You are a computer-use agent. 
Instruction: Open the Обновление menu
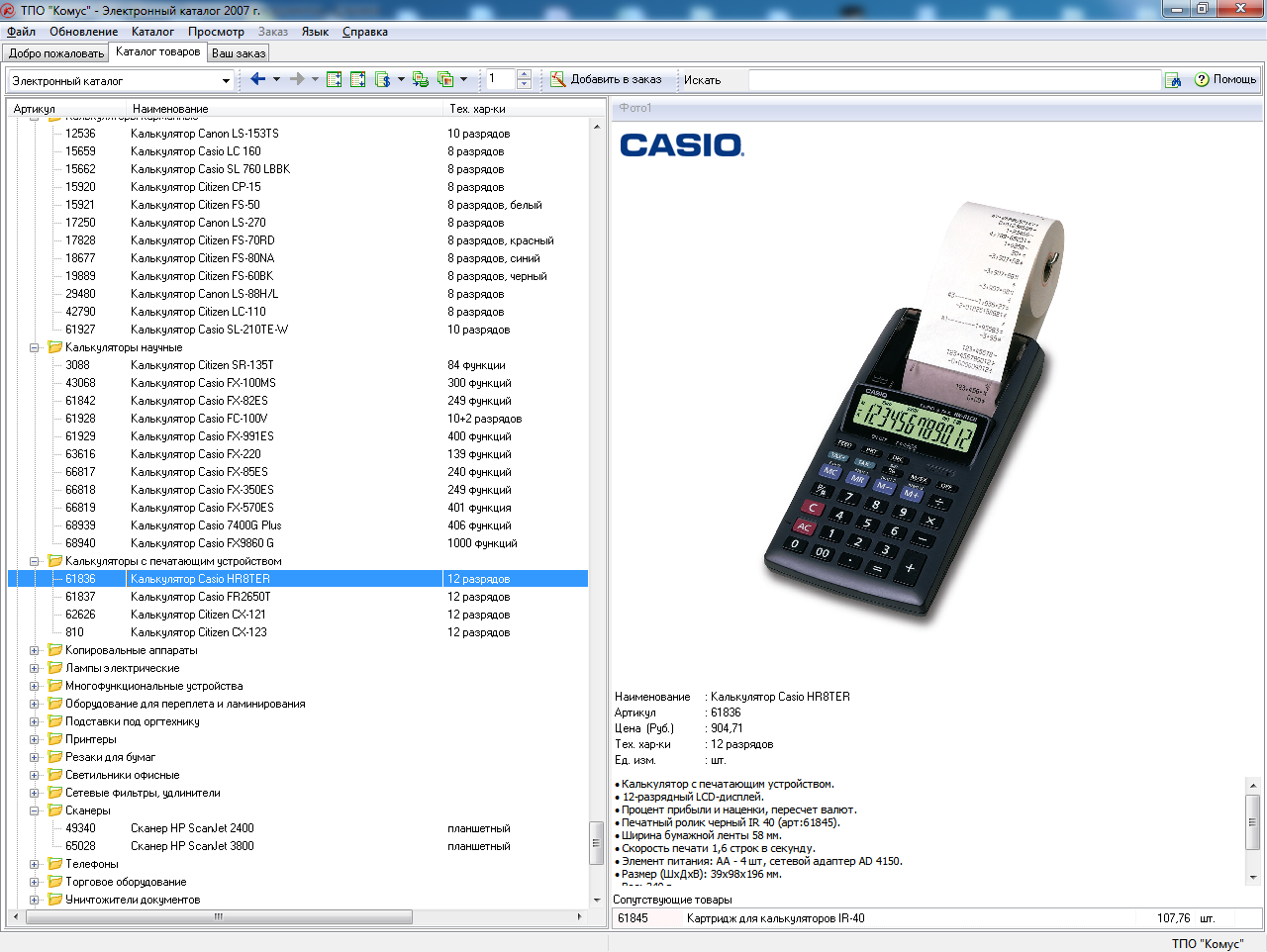(x=84, y=32)
